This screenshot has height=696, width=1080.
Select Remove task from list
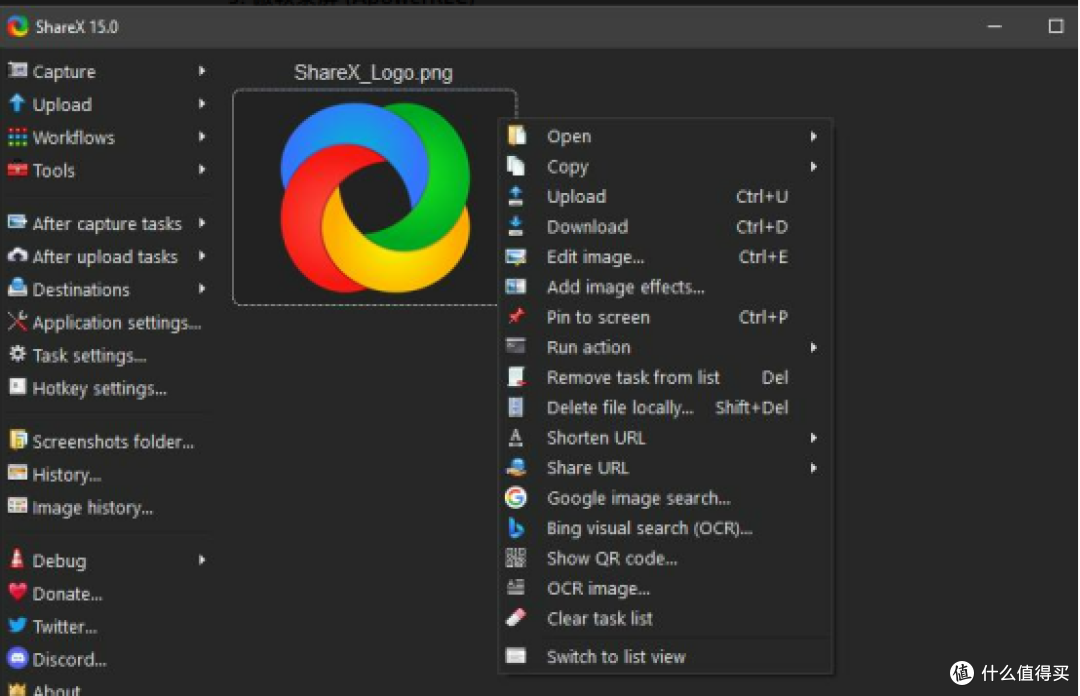pyautogui.click(x=665, y=377)
